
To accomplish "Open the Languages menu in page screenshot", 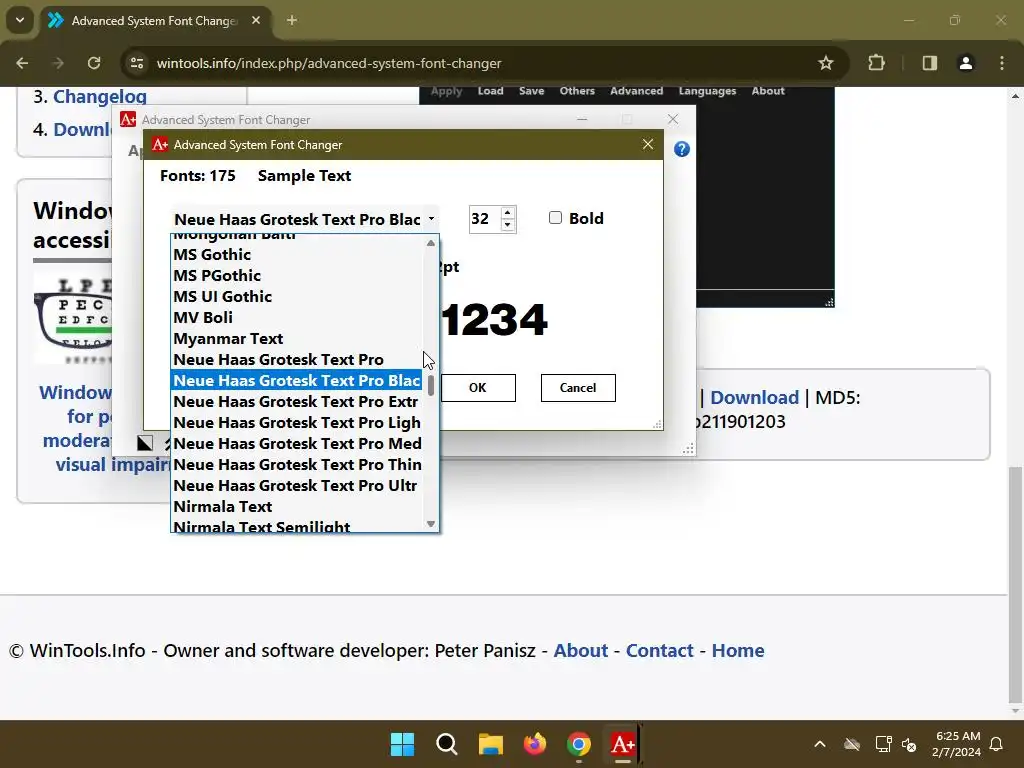I will pos(707,91).
